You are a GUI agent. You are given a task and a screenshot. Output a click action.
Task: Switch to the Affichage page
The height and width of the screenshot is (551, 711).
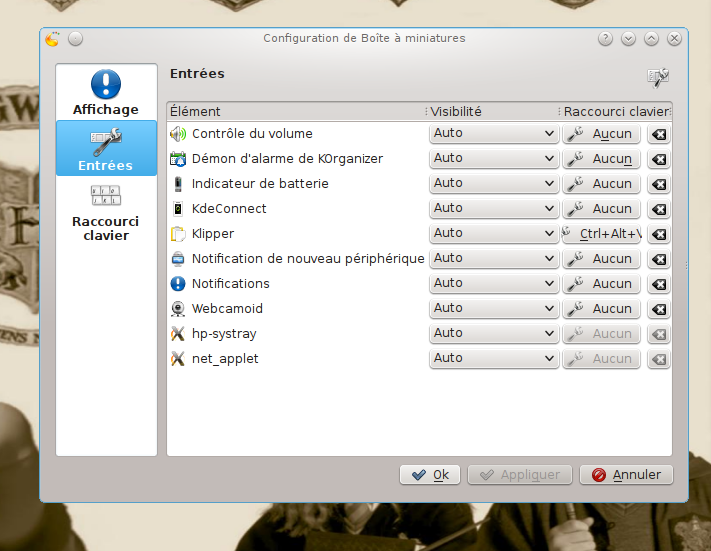pos(106,92)
